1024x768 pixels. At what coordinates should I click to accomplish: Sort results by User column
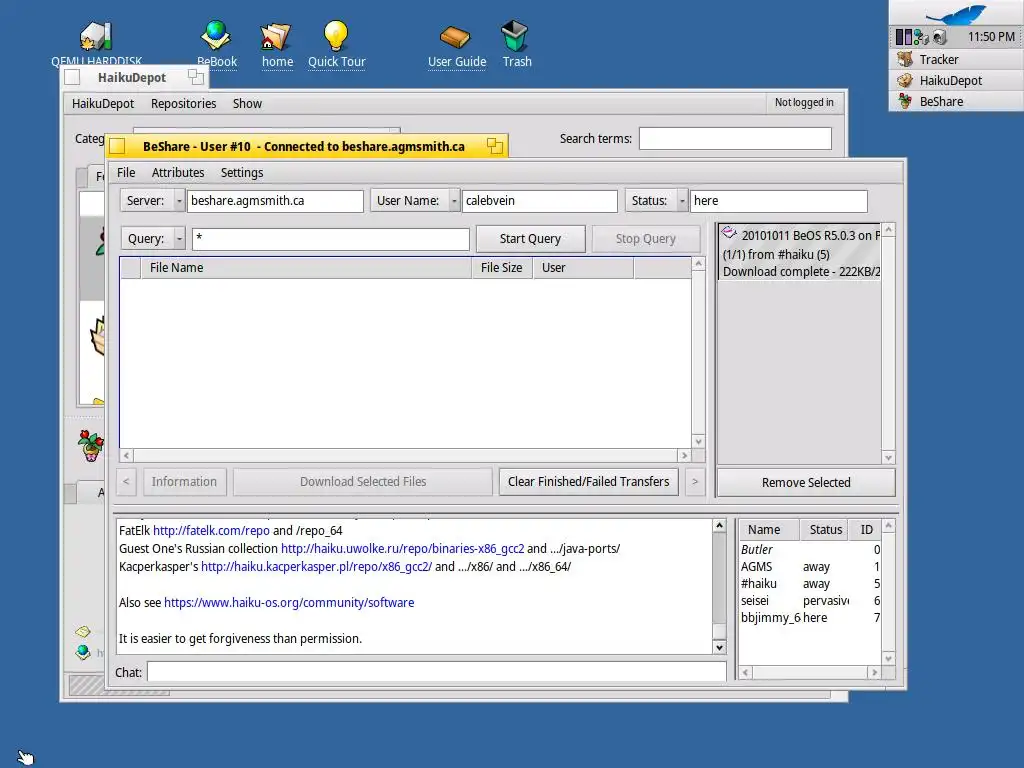(x=583, y=268)
